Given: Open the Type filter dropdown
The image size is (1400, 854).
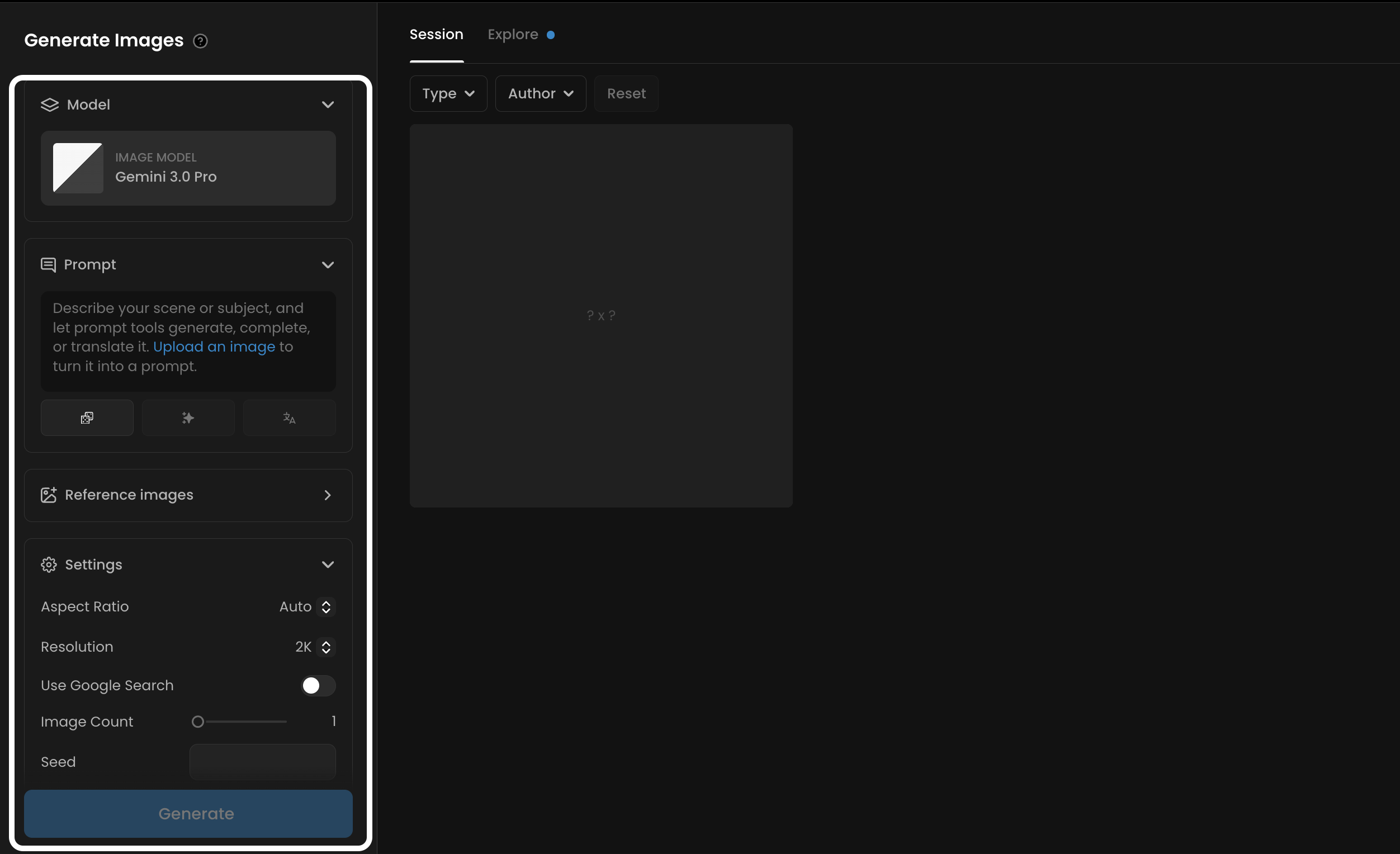Looking at the screenshot, I should (448, 94).
